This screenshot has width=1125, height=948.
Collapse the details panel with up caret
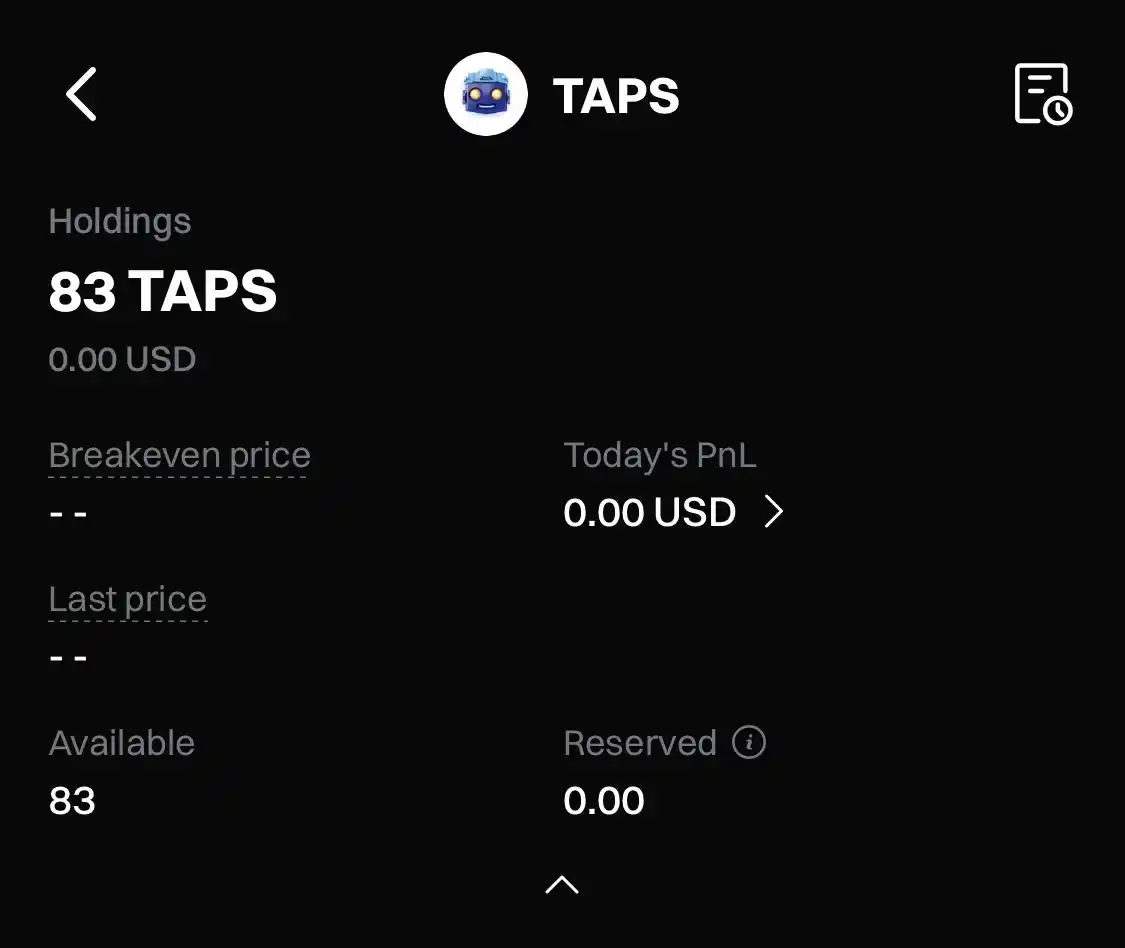[x=562, y=884]
